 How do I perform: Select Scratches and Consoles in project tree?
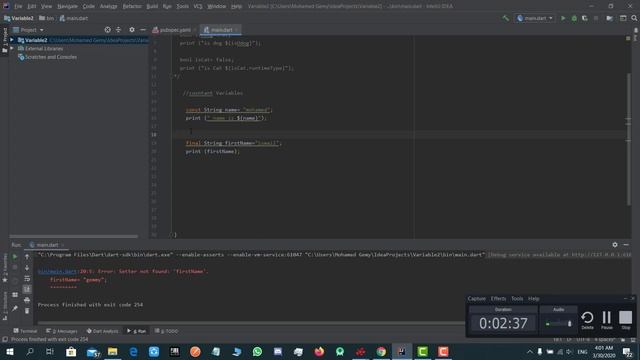[51, 57]
